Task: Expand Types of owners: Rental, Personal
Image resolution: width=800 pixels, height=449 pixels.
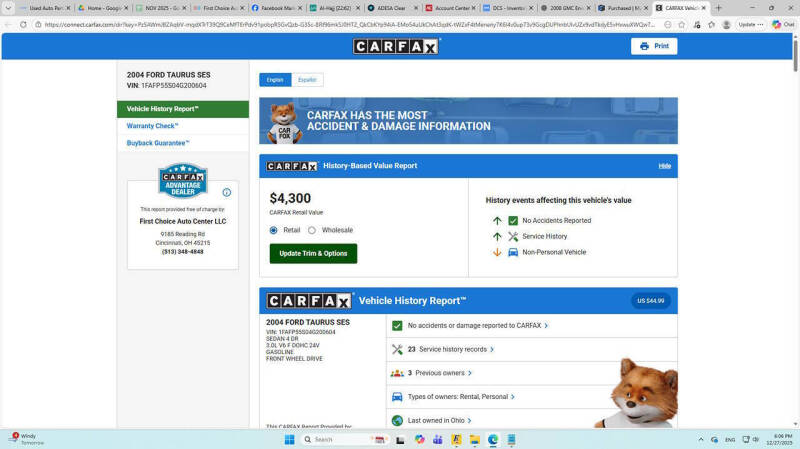Action: (x=461, y=397)
